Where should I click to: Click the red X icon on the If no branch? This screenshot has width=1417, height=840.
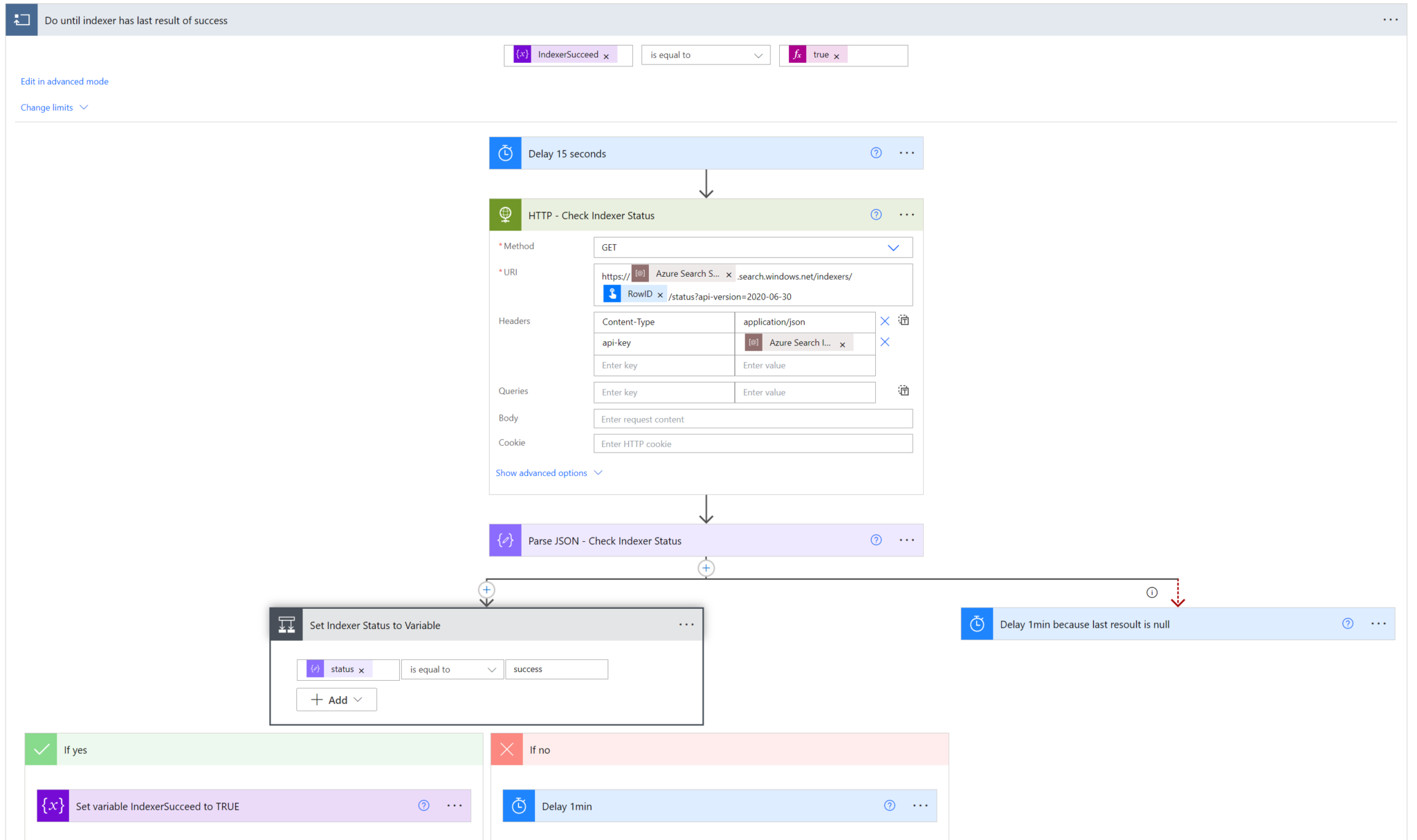pos(506,749)
